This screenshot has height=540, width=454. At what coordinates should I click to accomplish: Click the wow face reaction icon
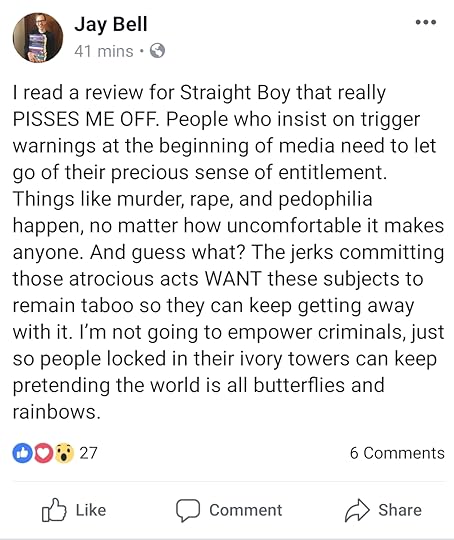click(64, 453)
